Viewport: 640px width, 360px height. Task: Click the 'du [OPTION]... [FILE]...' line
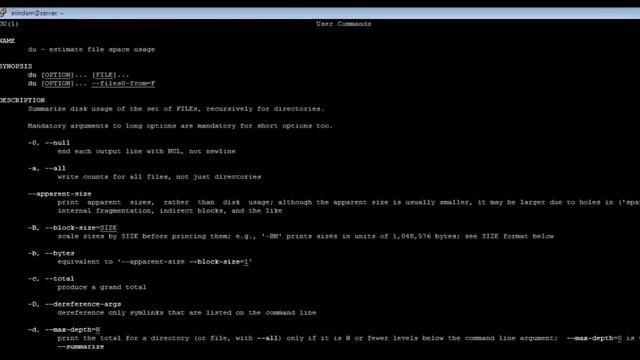(78, 75)
